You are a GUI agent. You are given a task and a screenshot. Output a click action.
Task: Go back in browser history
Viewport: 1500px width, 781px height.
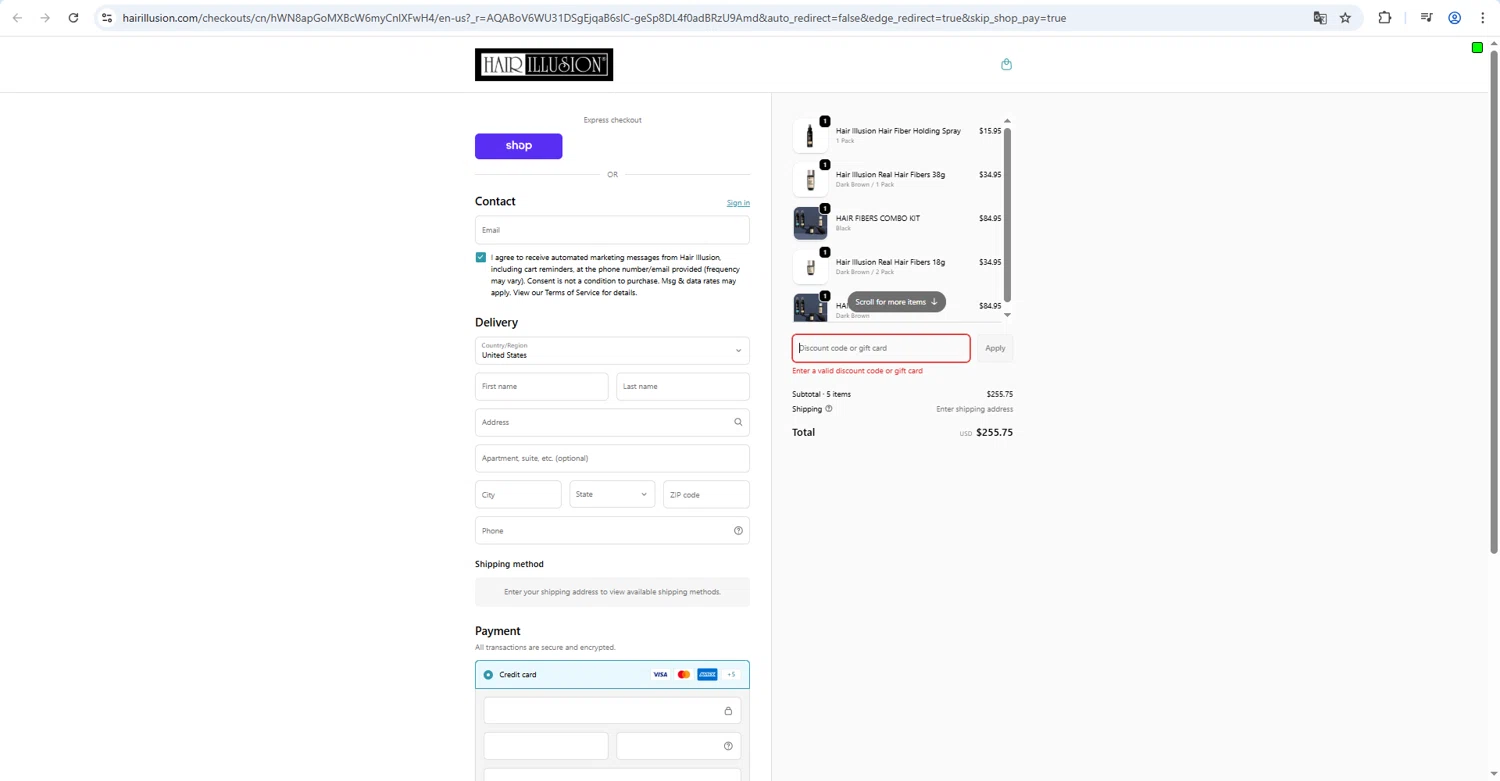[17, 18]
